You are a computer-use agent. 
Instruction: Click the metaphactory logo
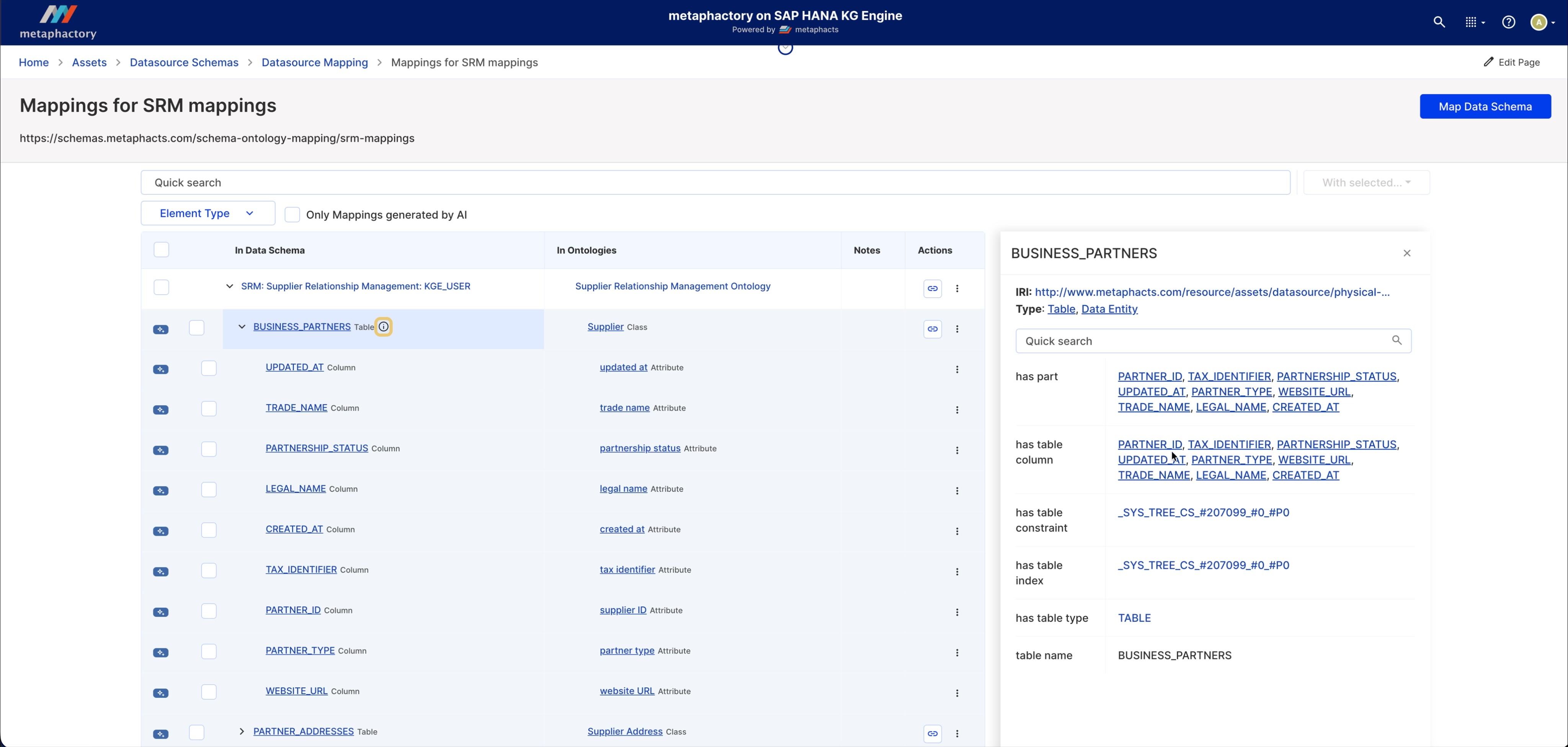tap(59, 23)
